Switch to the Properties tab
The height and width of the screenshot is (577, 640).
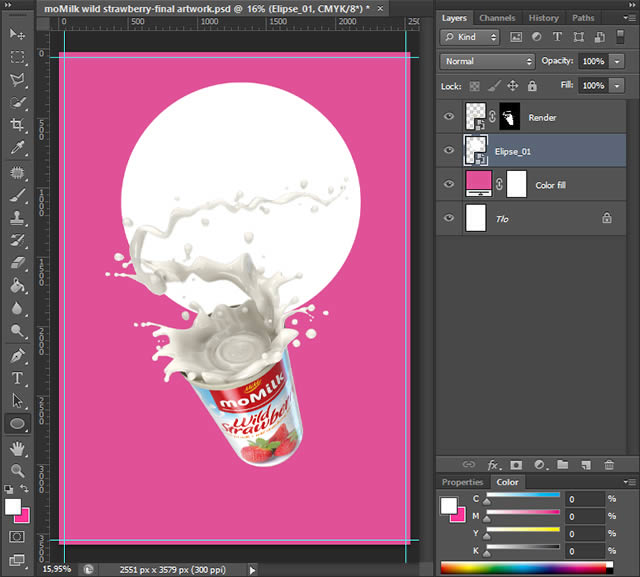click(462, 482)
